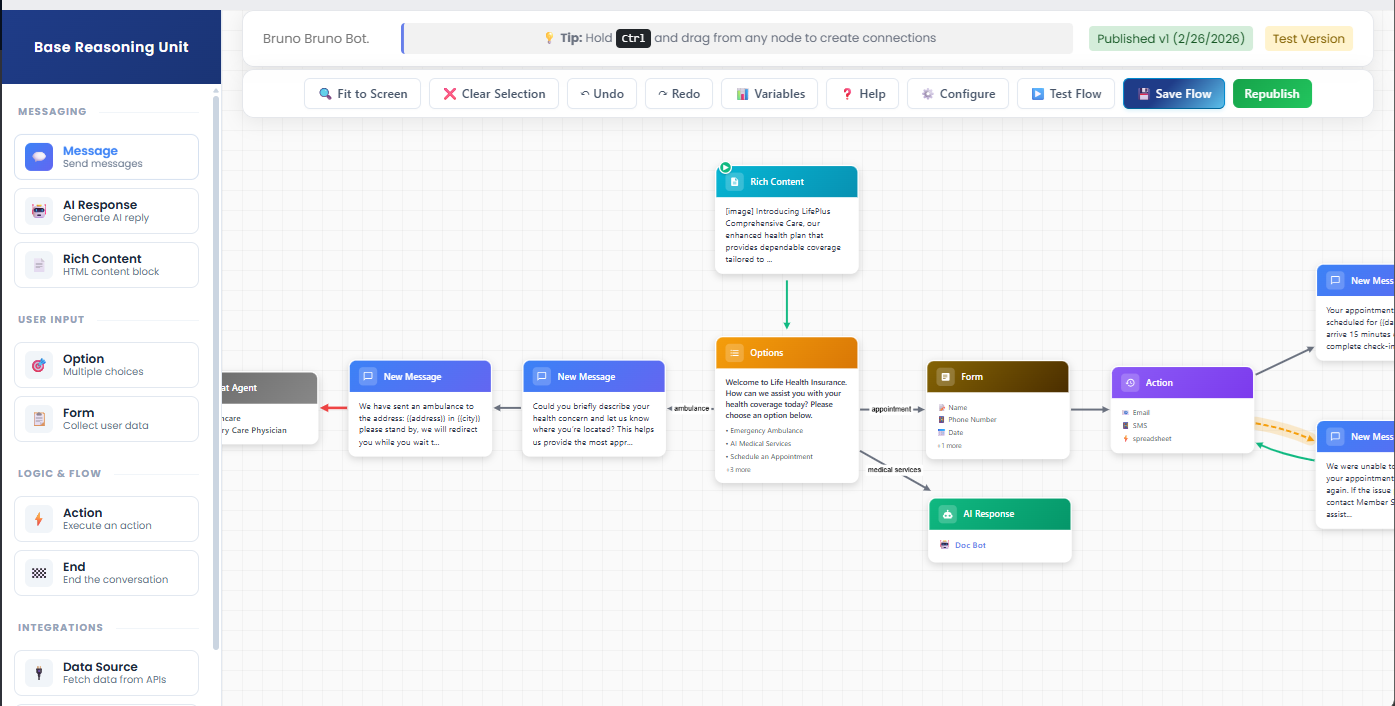Screen dimensions: 1395x706
Task: Click the Message icon in the sidebar
Action: (x=39, y=157)
